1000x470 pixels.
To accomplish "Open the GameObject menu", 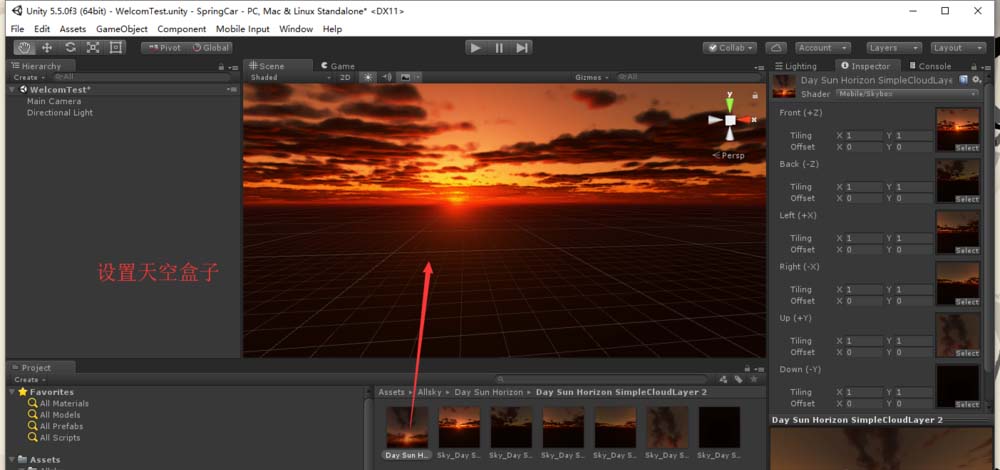I will pyautogui.click(x=122, y=29).
